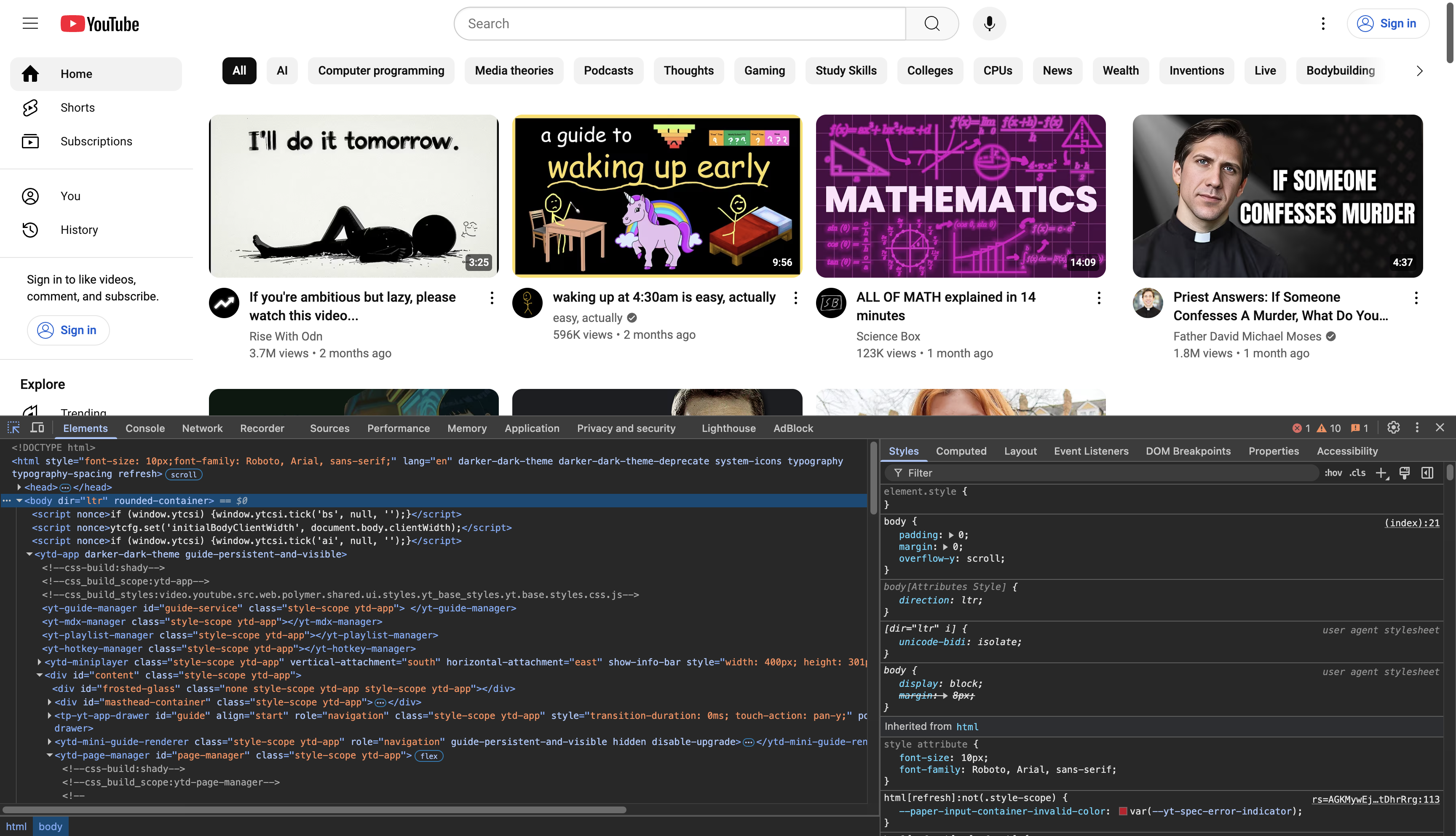Open options for 'ALL OF MATH' video
The image size is (1456, 836).
1099,298
